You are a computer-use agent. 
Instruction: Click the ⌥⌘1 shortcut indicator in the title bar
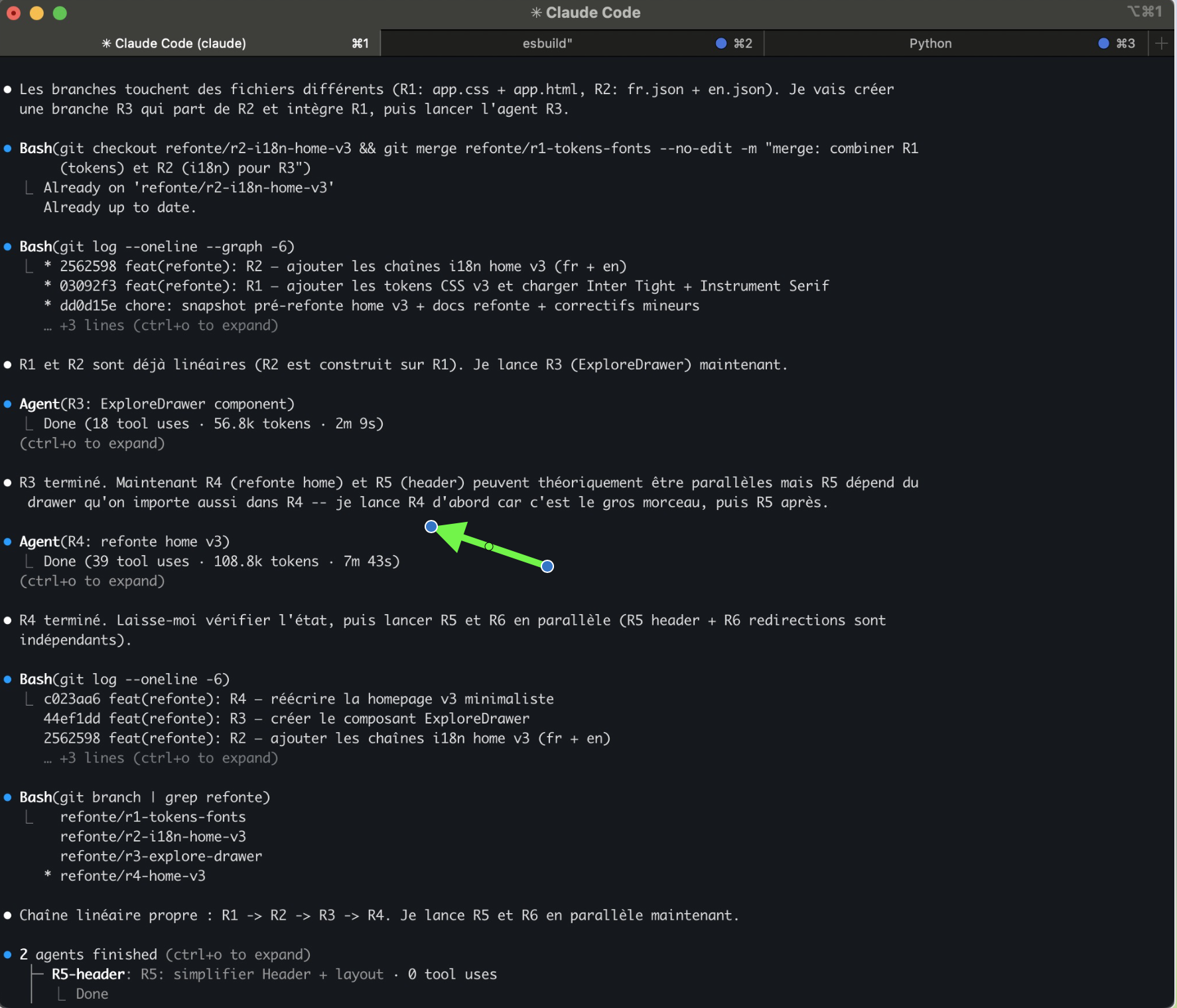(1144, 11)
